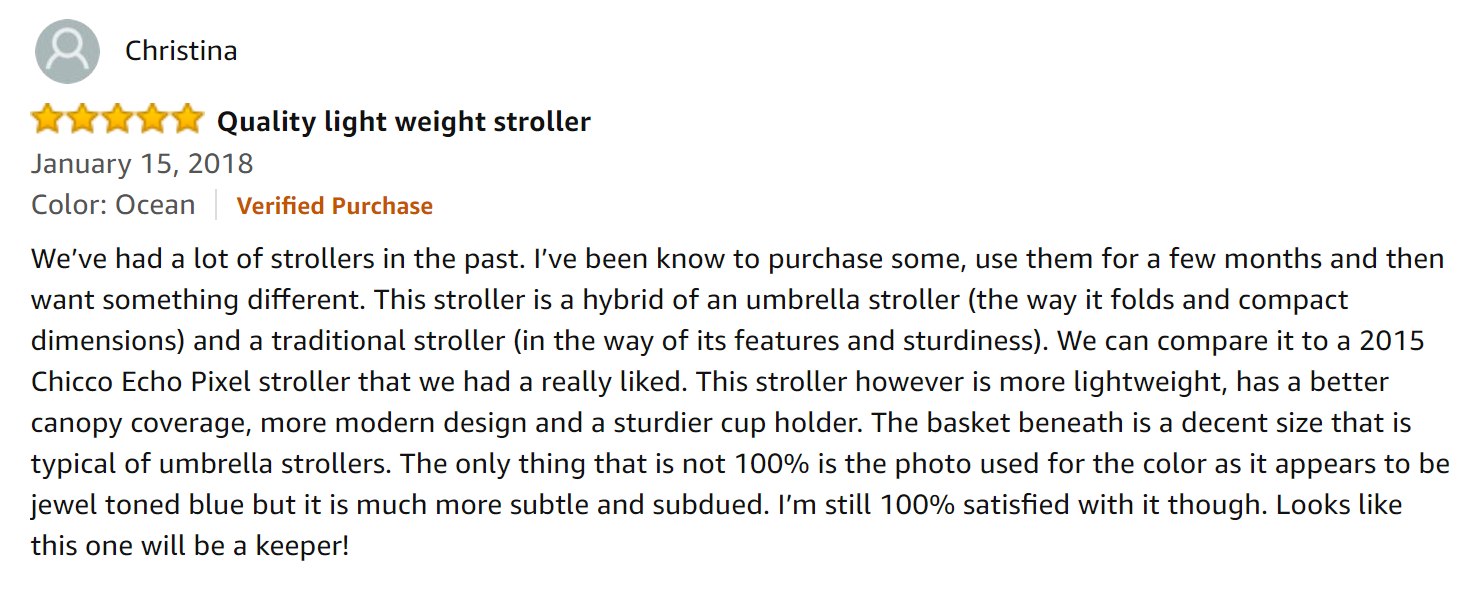Click the second rating star
The image size is (1463, 591).
click(82, 121)
